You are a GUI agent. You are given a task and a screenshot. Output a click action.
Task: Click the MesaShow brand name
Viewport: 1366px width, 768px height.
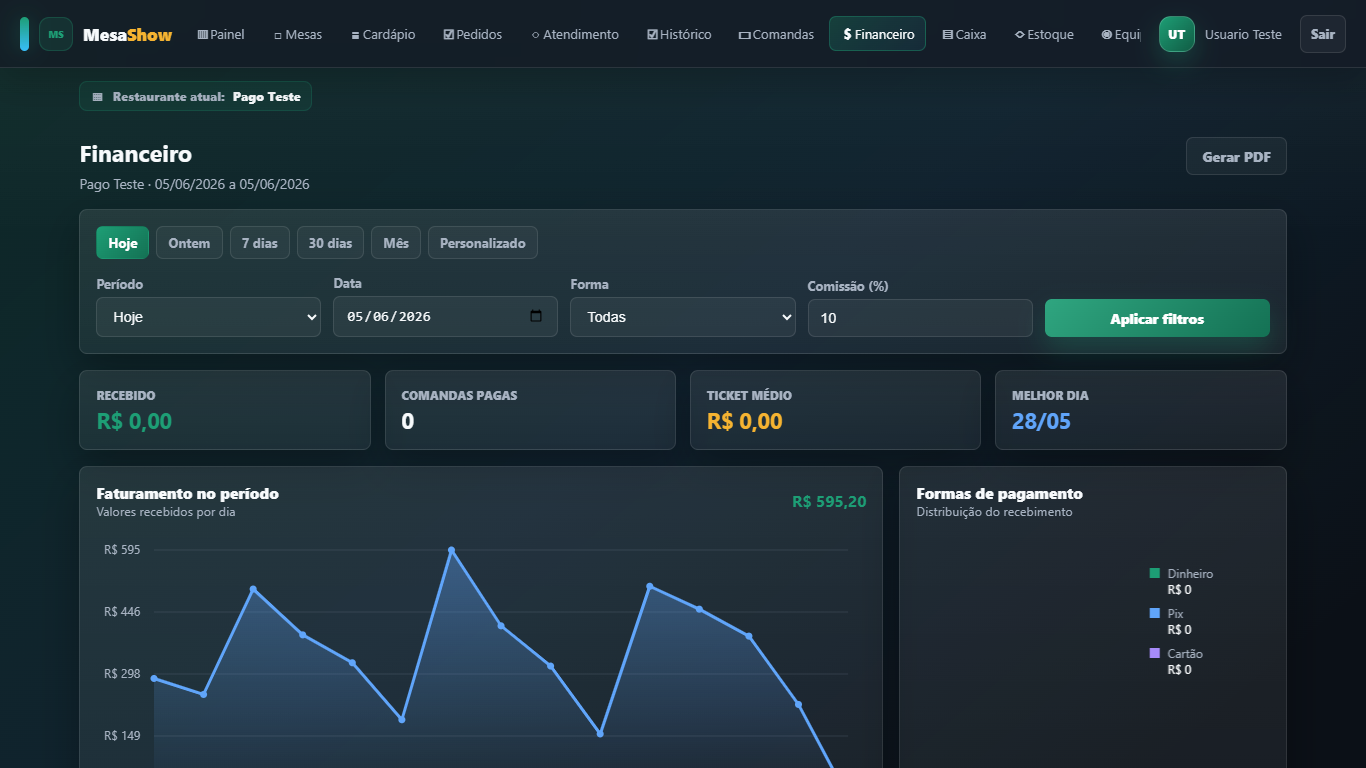coord(127,34)
